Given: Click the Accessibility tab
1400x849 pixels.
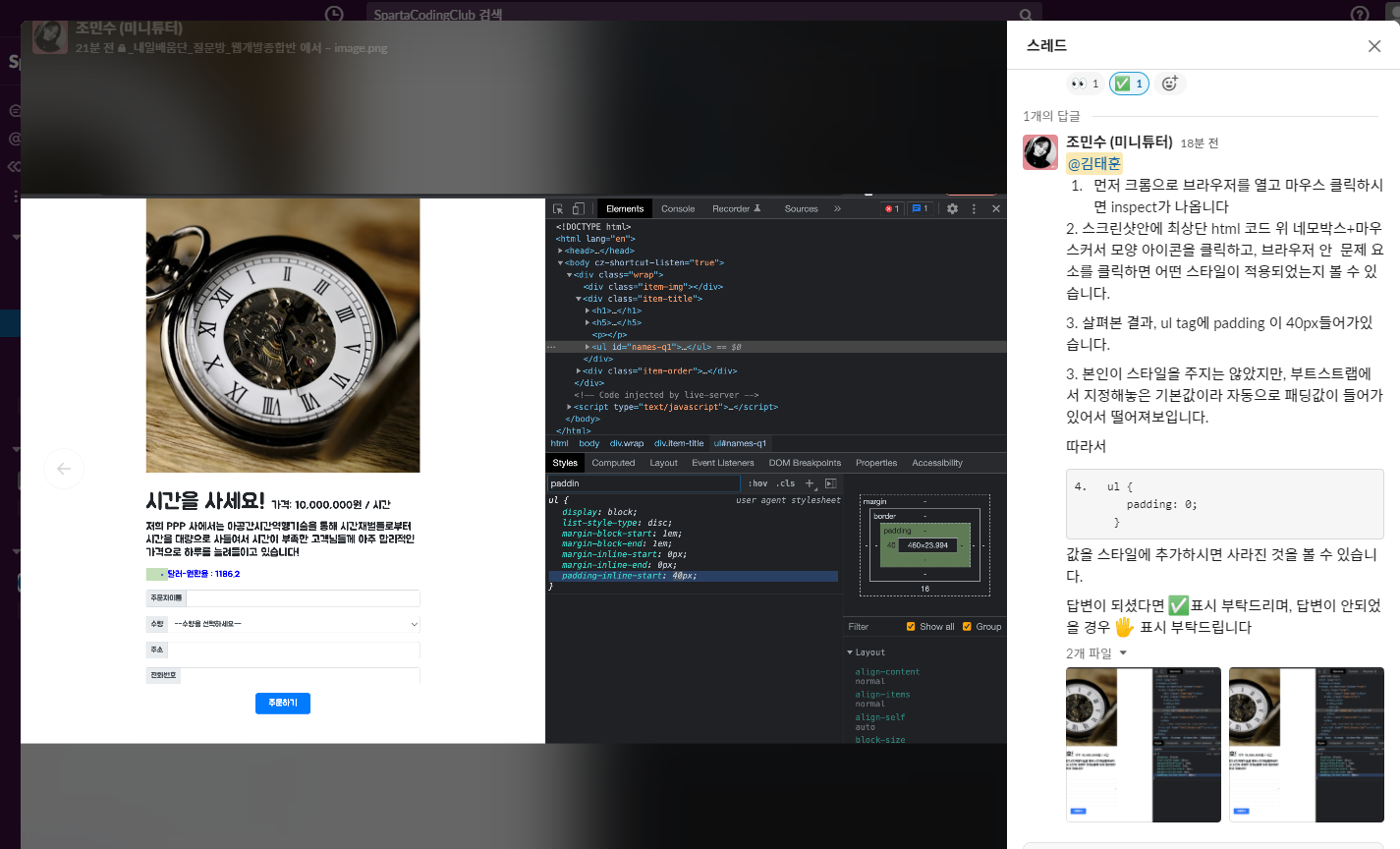Looking at the screenshot, I should click(x=937, y=463).
